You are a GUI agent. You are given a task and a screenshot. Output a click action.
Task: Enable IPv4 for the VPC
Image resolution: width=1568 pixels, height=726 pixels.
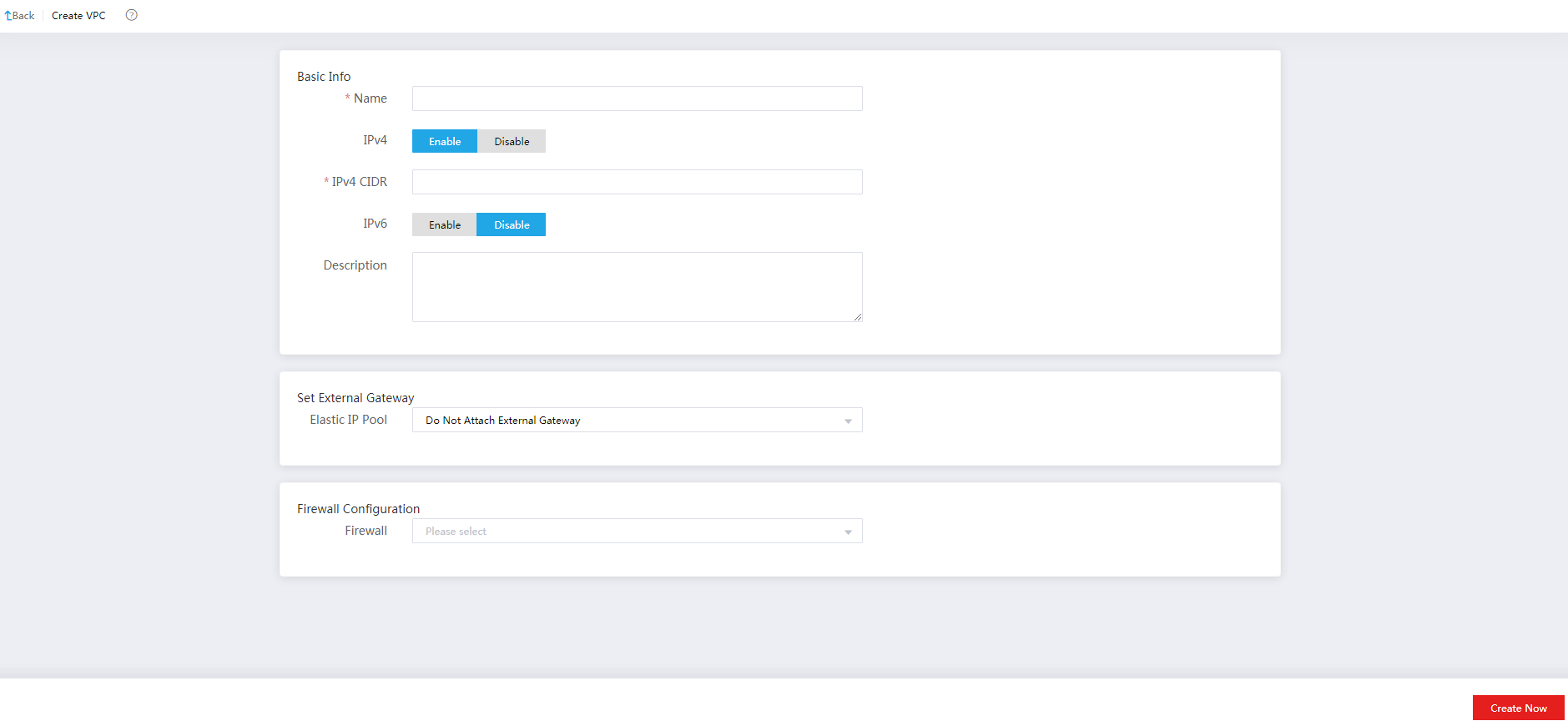pos(444,141)
